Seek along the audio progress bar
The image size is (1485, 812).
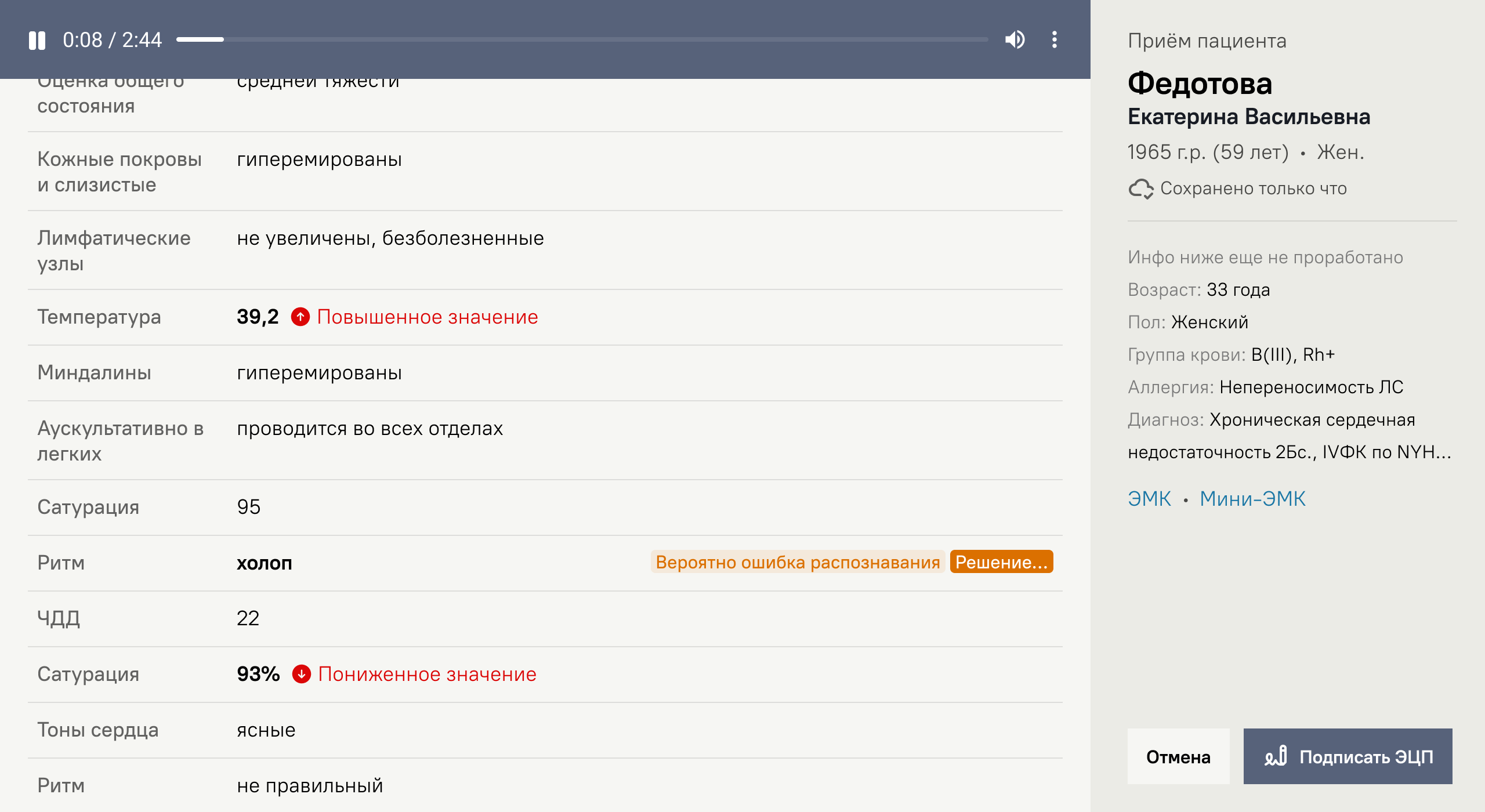point(582,39)
